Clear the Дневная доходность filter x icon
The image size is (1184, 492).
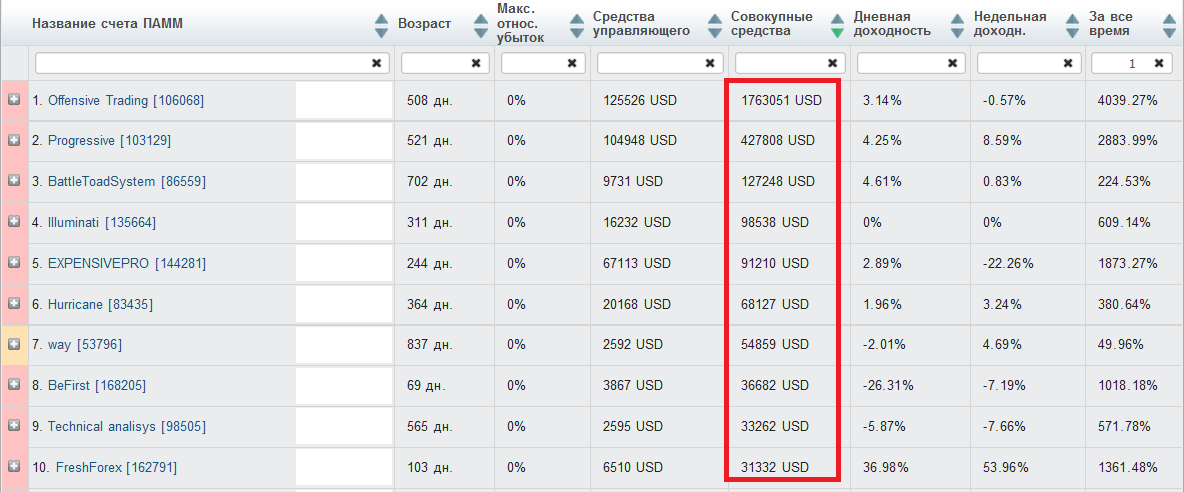click(x=953, y=63)
